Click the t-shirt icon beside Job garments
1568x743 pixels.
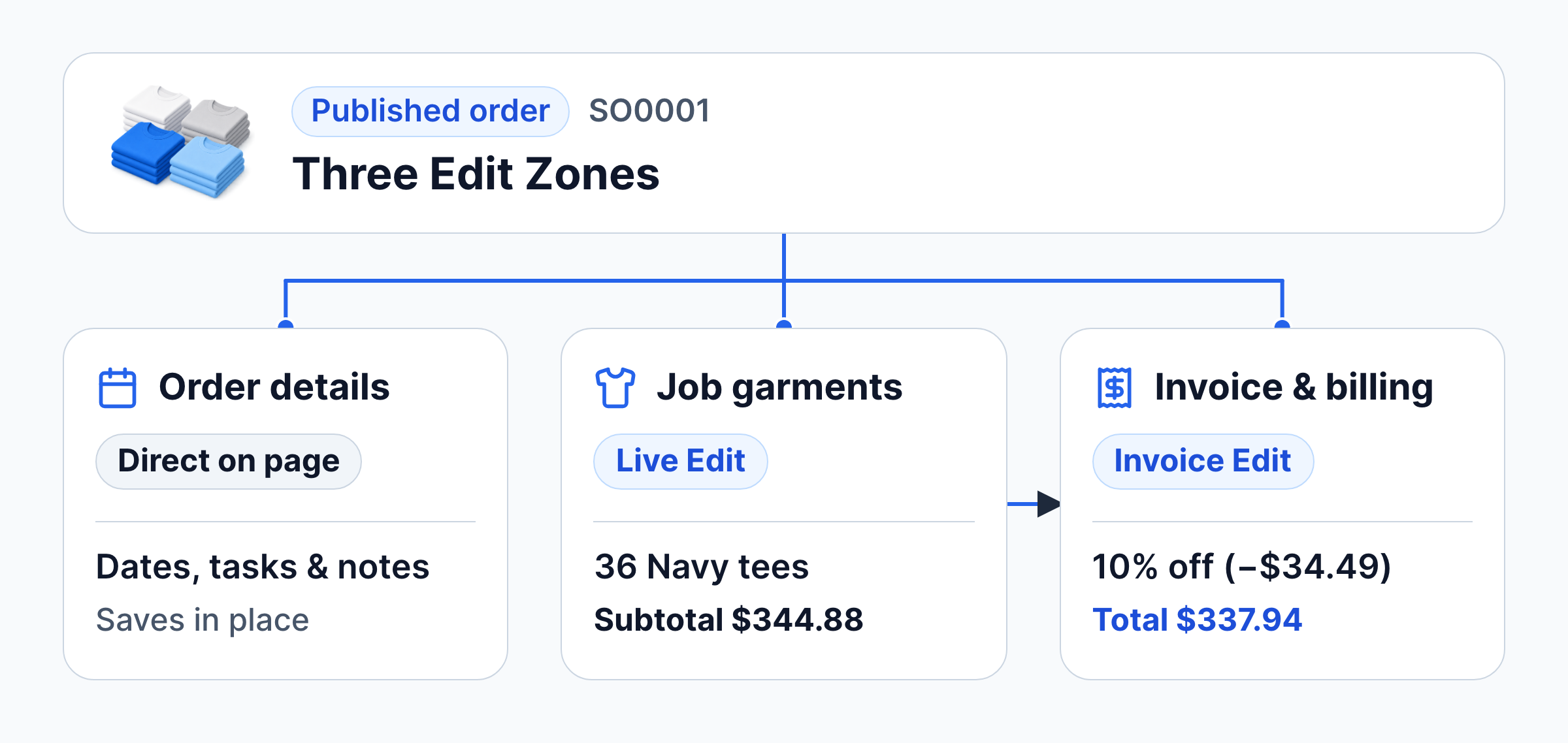615,388
